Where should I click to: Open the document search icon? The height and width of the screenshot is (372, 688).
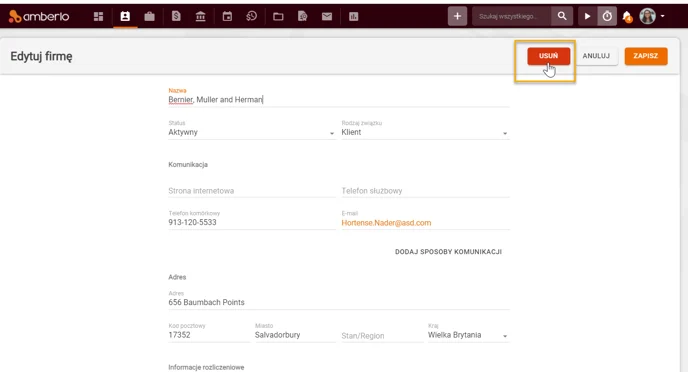coord(302,16)
